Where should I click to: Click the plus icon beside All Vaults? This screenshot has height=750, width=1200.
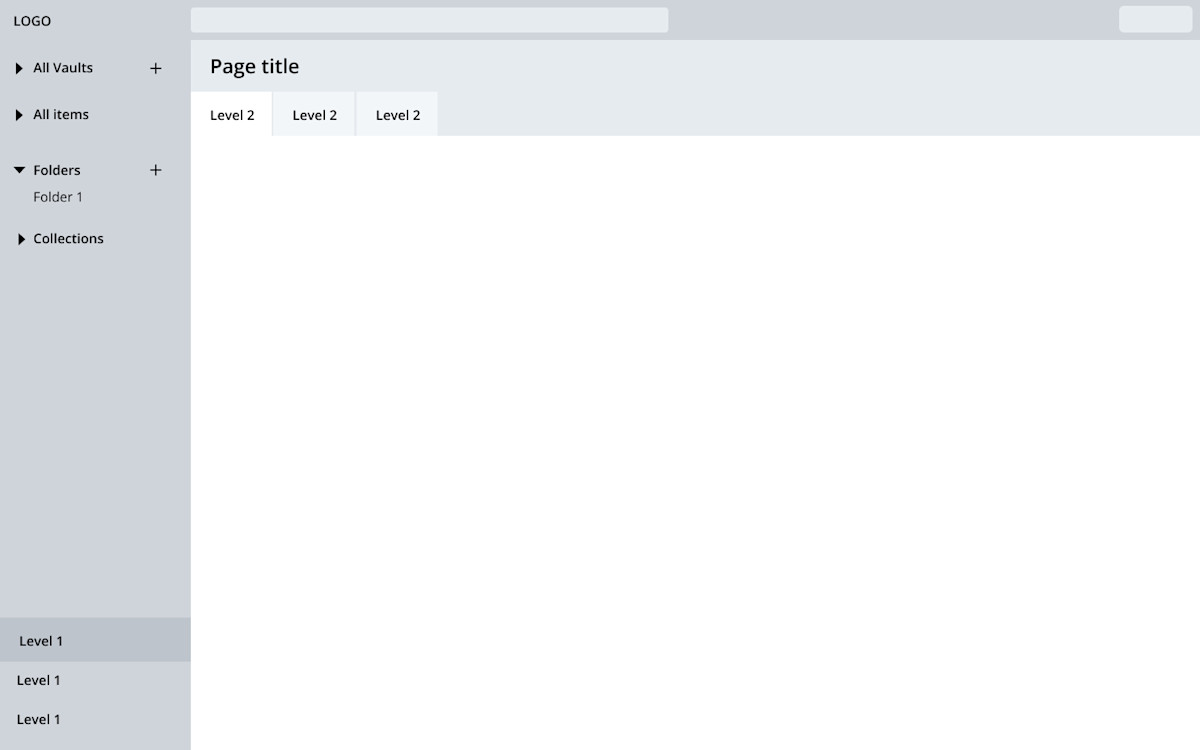[x=155, y=68]
